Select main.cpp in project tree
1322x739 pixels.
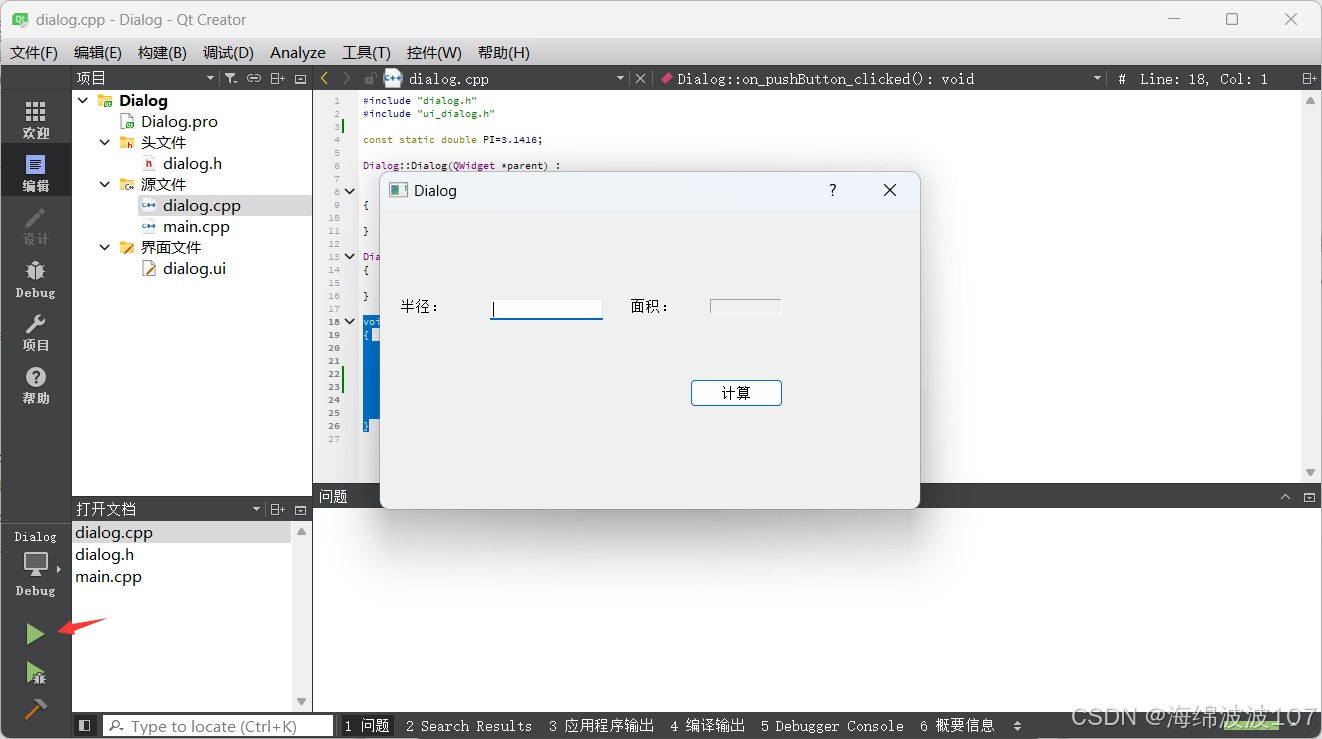pos(196,226)
